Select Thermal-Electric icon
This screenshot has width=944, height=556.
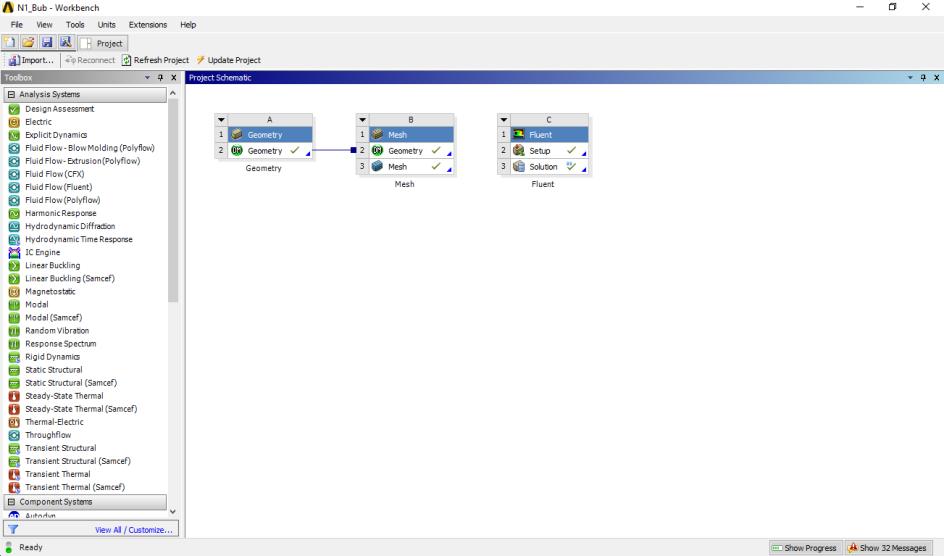click(14, 422)
